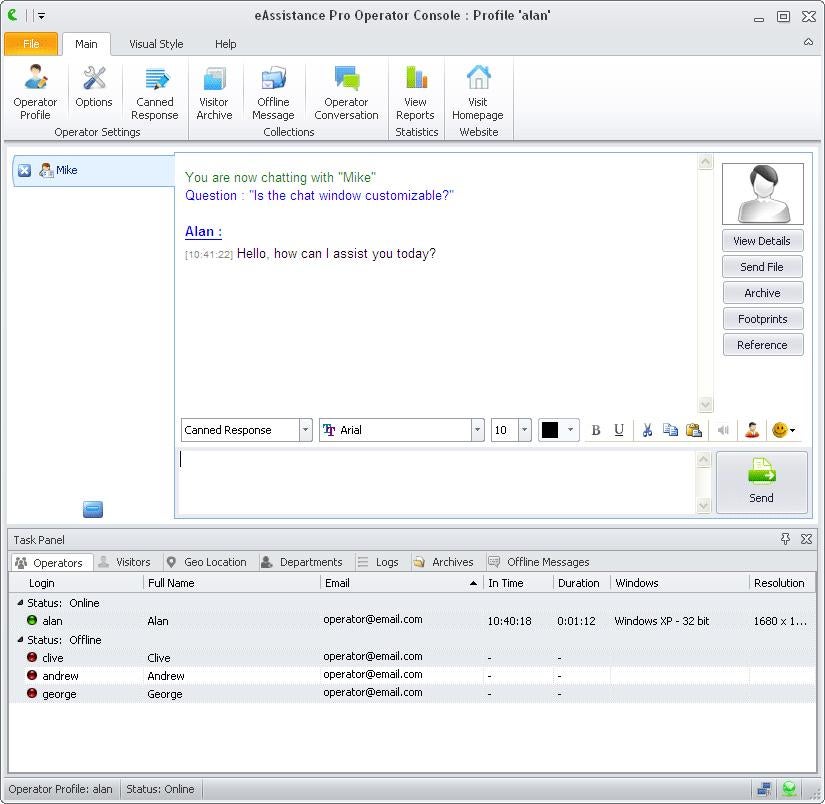Click the Footprints button

click(x=762, y=318)
